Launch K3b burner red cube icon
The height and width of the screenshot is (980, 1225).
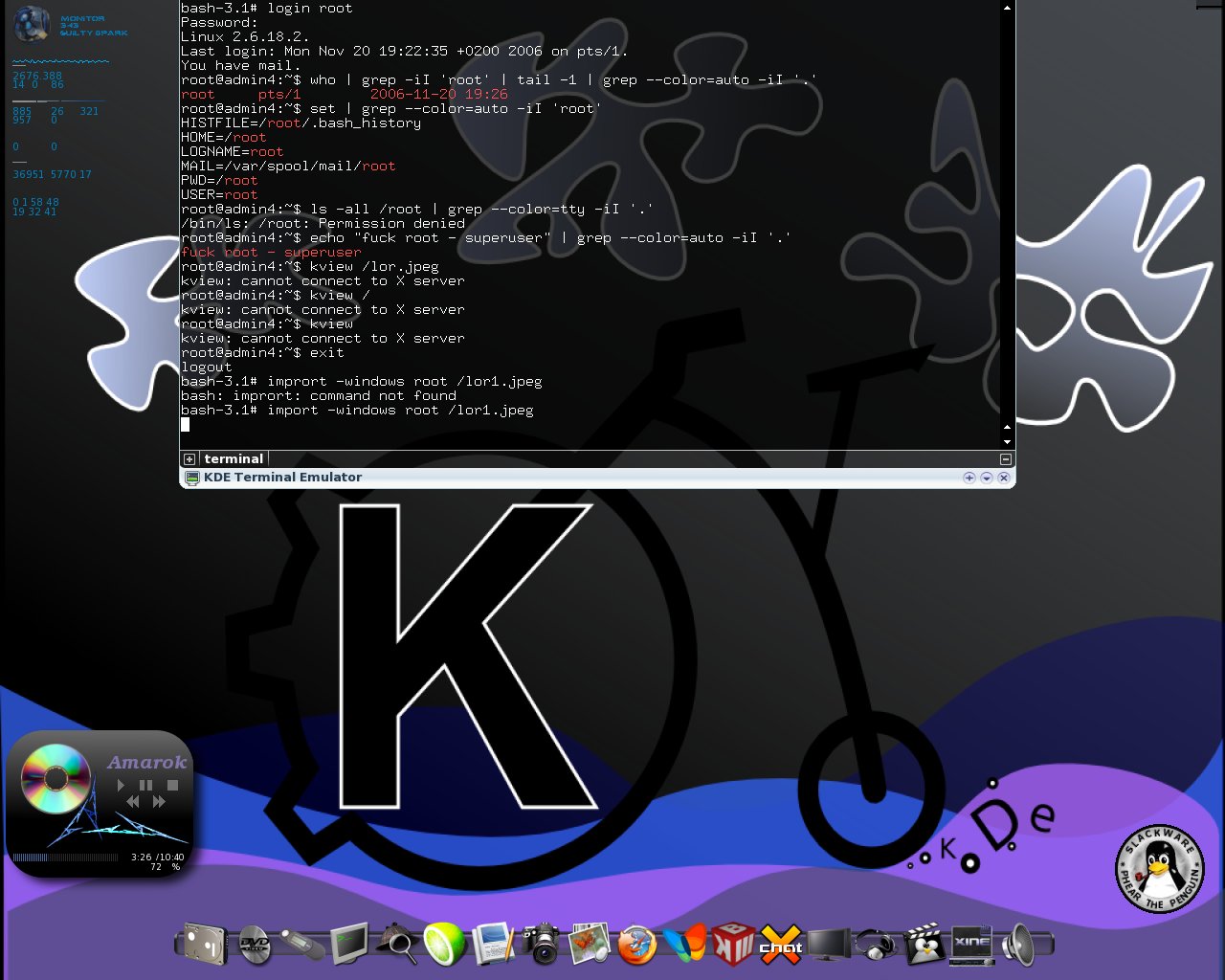coord(733,944)
